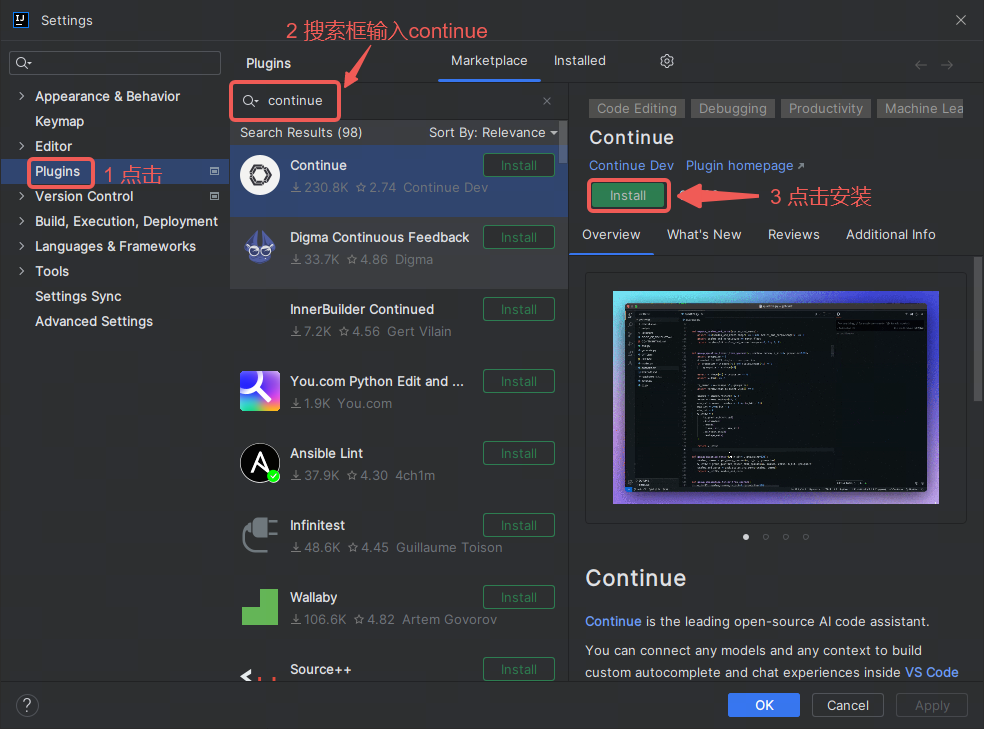Show the fourth screenshot via carousel dot
This screenshot has width=984, height=729.
pos(806,537)
